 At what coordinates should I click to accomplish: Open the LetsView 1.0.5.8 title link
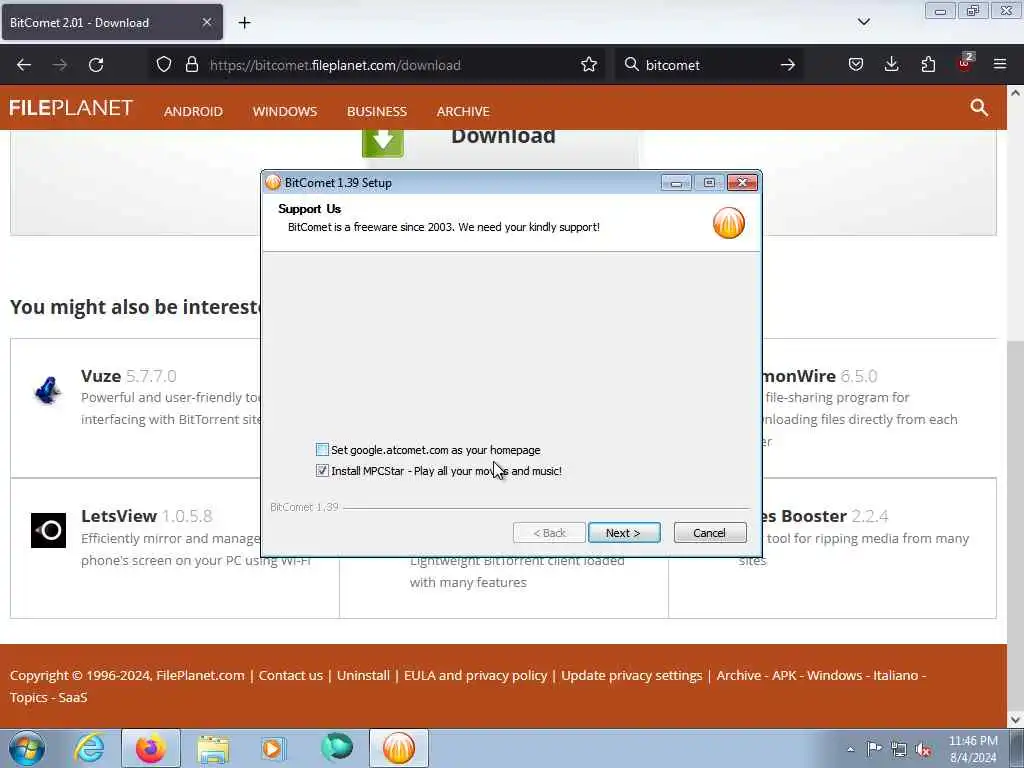146,516
